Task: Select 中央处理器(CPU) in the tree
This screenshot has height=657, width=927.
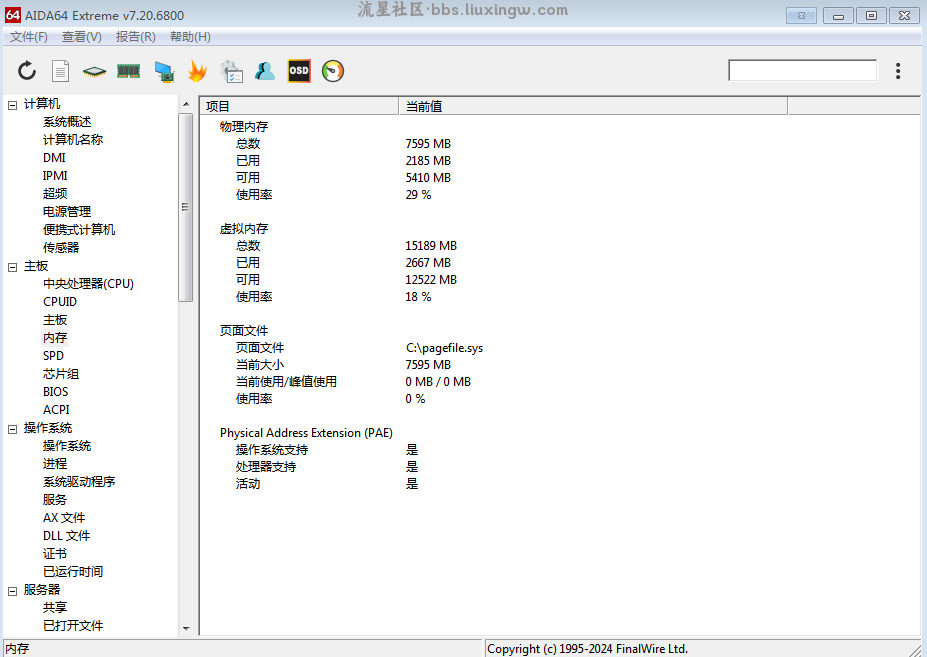Action: (x=88, y=284)
